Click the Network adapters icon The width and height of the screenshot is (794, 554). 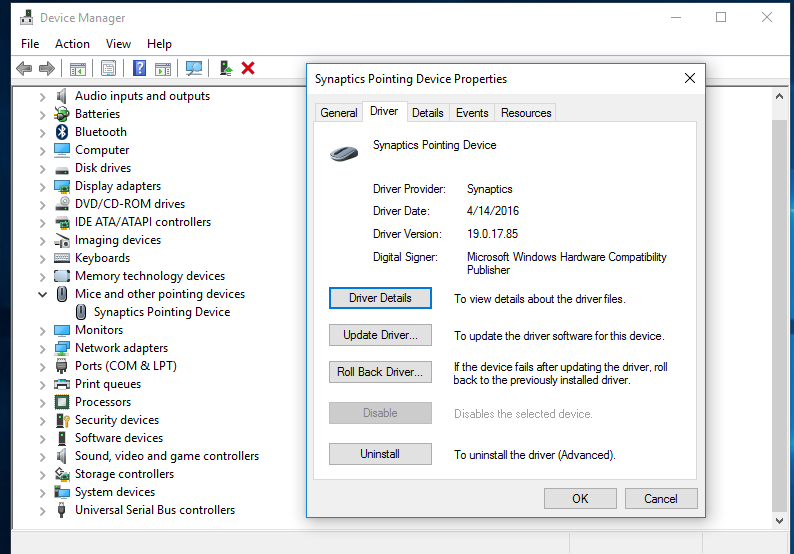pyautogui.click(x=62, y=348)
